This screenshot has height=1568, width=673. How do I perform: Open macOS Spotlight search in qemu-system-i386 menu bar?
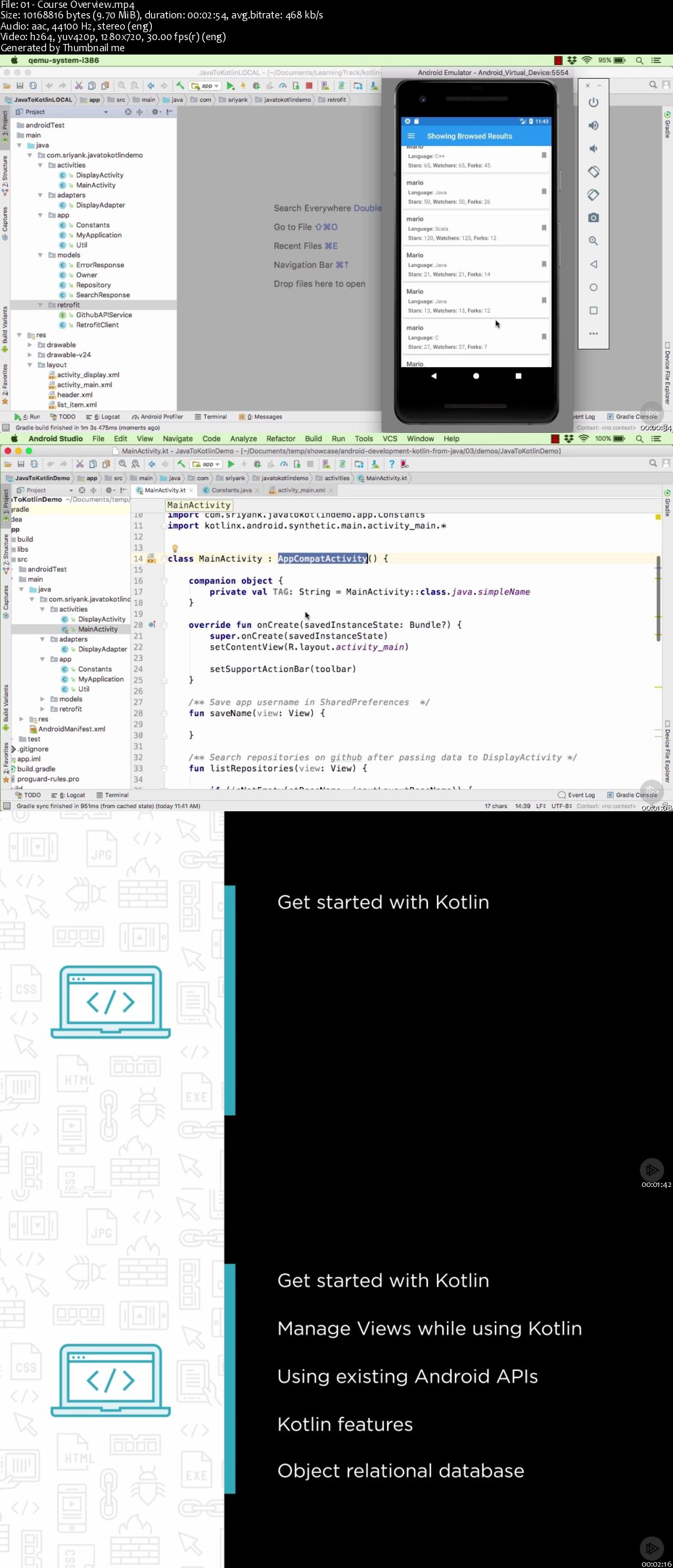pos(639,60)
